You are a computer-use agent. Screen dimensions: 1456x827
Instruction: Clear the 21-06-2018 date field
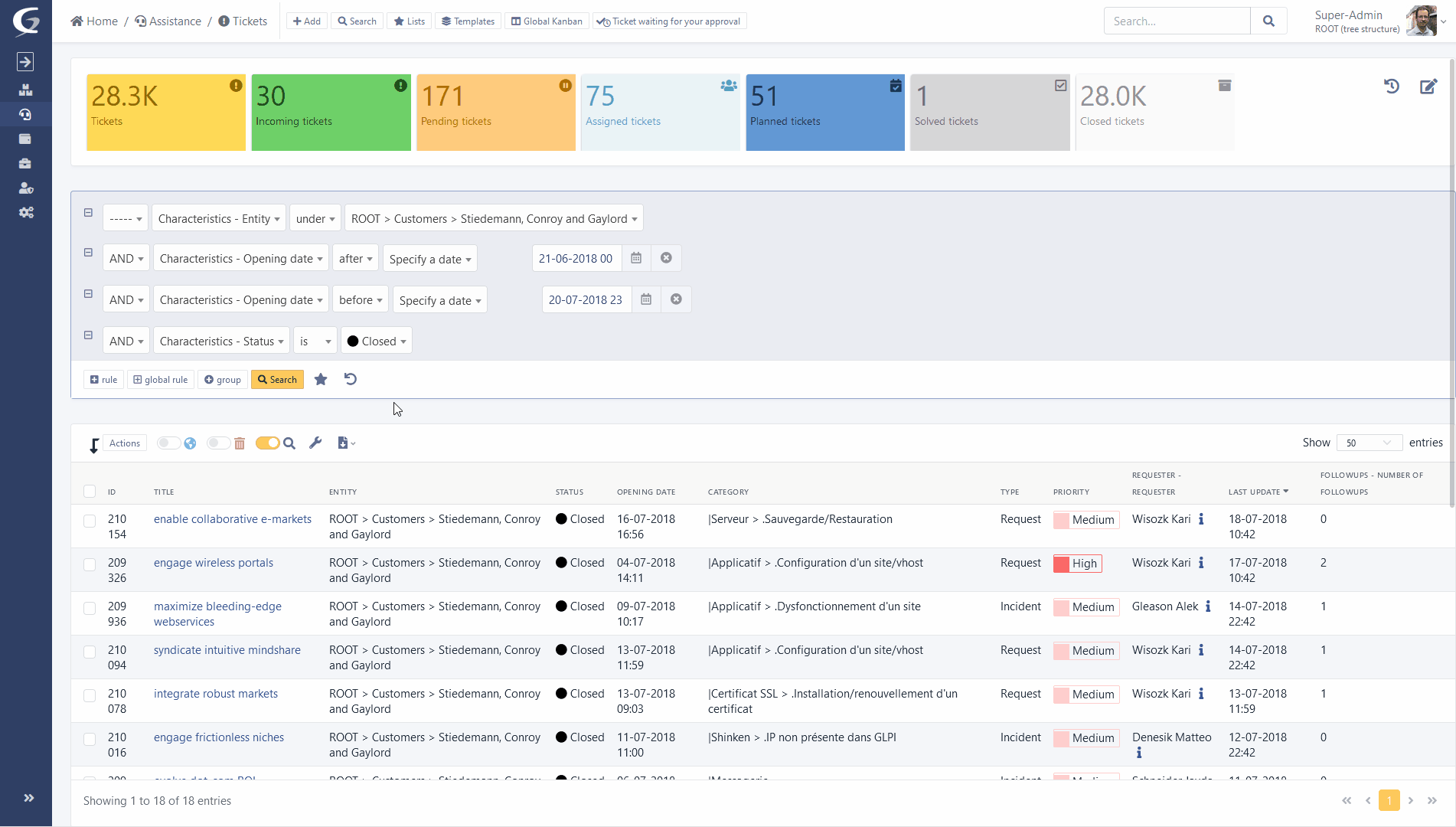(x=666, y=258)
